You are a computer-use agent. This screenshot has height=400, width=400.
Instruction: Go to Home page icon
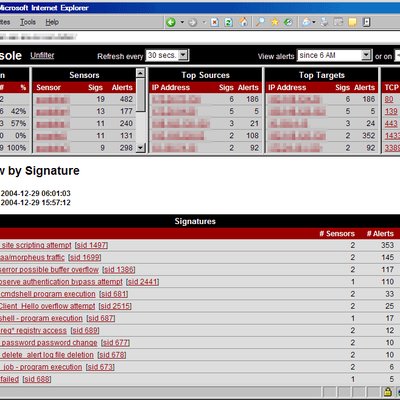tap(244, 22)
